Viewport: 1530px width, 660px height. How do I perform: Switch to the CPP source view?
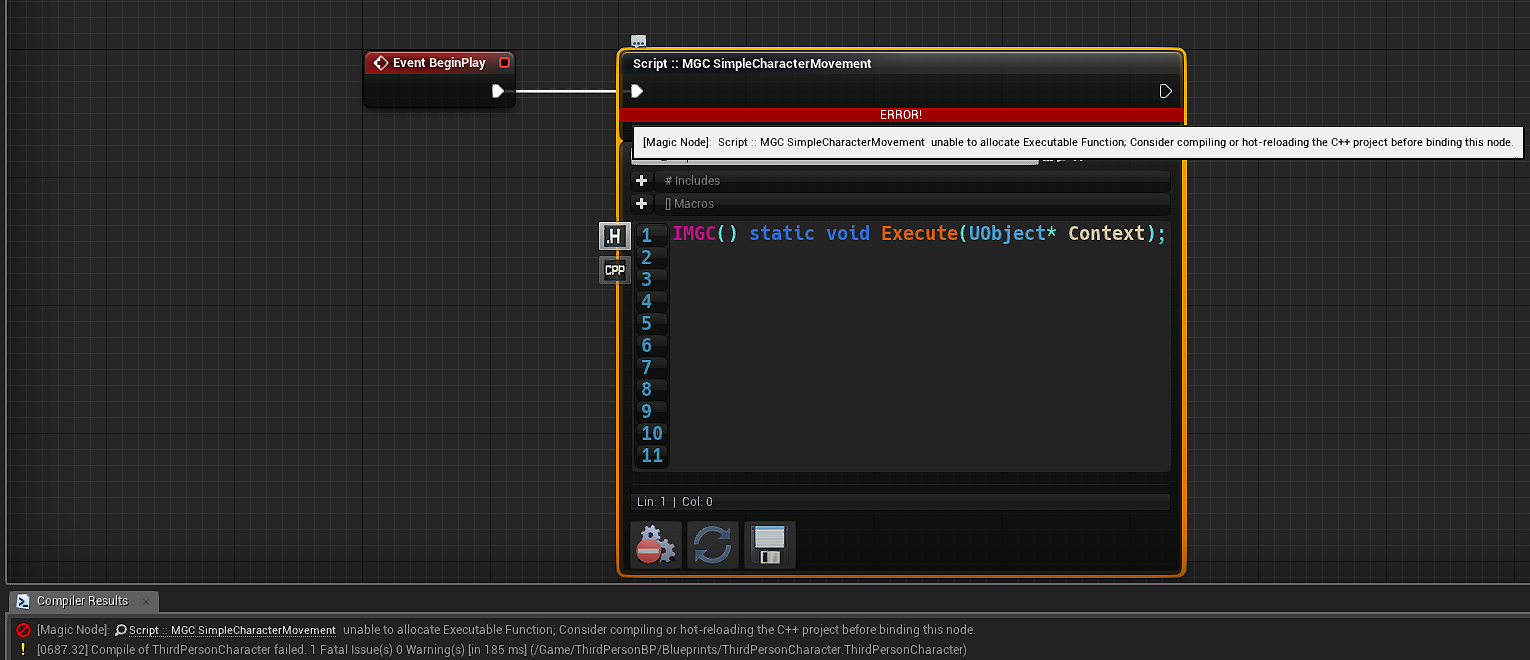(x=614, y=270)
